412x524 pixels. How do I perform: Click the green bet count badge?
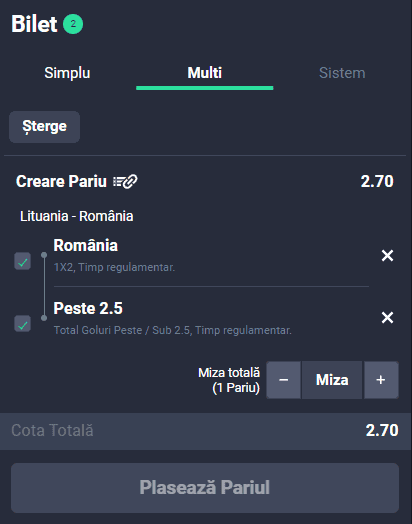pyautogui.click(x=73, y=24)
